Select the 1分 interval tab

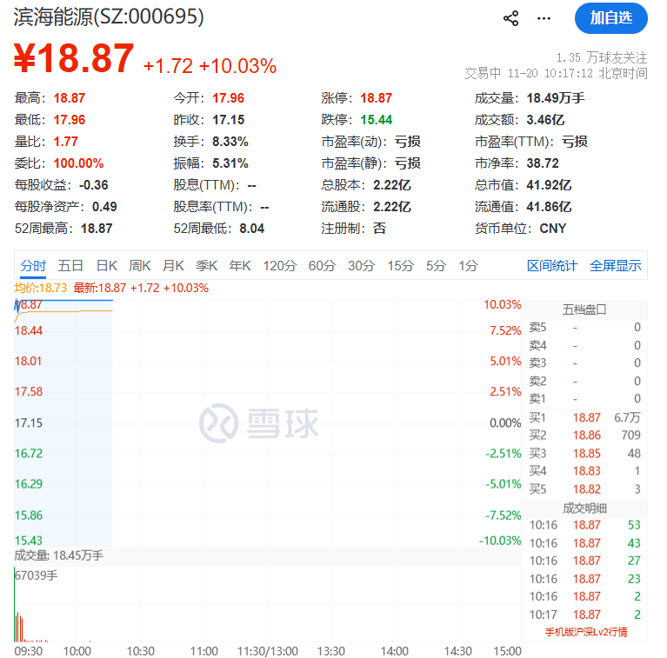click(x=468, y=265)
